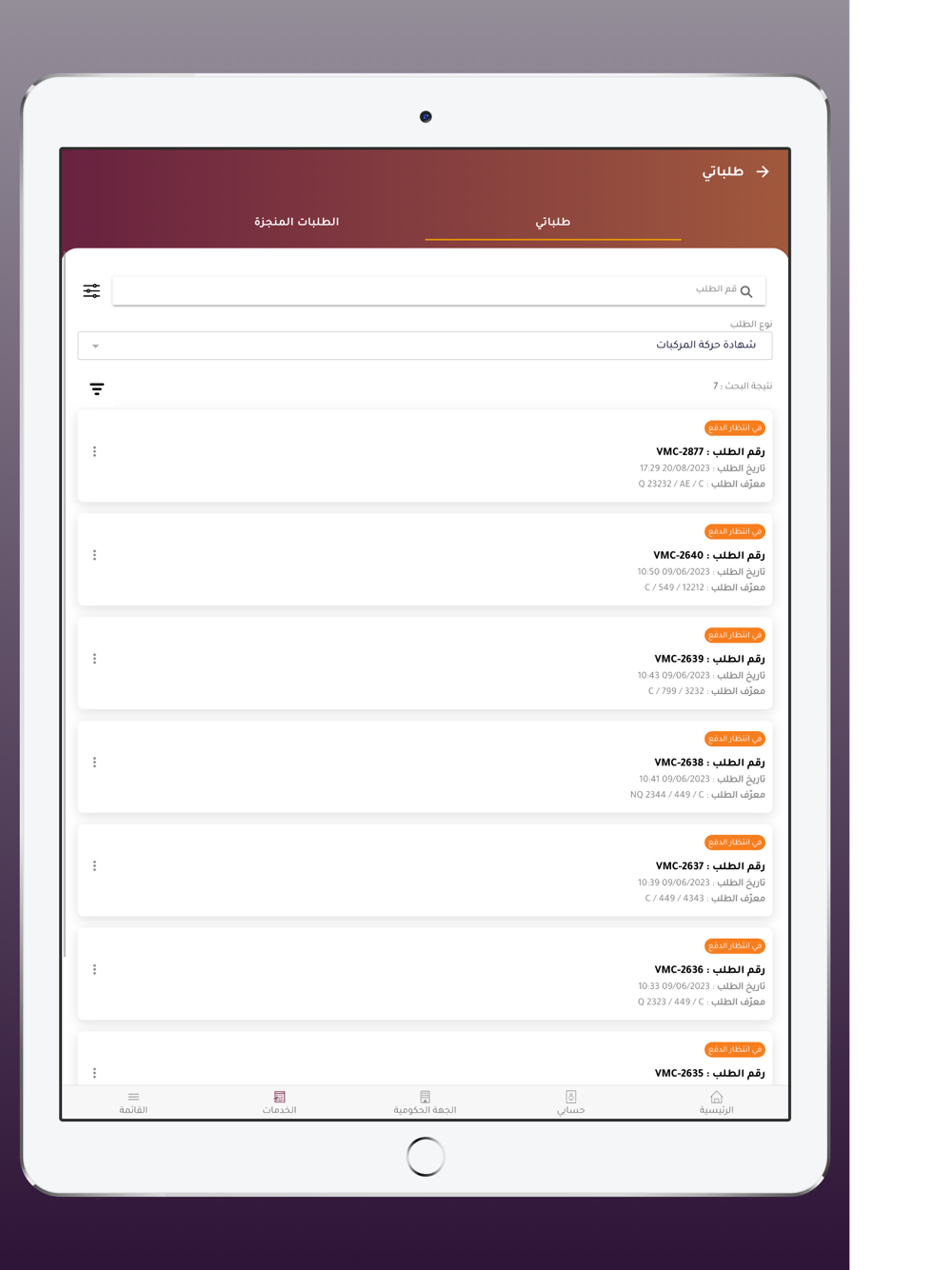Click the search magnifier icon

point(746,291)
